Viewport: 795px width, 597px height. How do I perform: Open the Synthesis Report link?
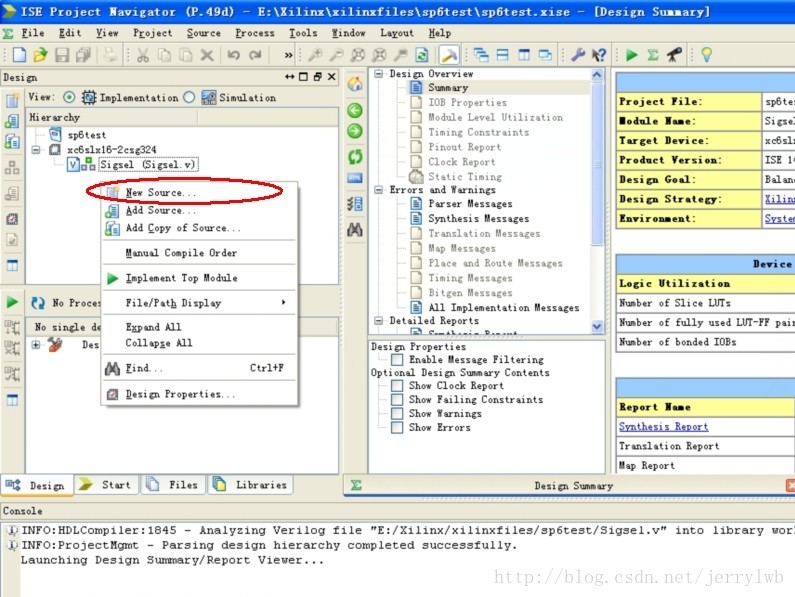pos(663,427)
